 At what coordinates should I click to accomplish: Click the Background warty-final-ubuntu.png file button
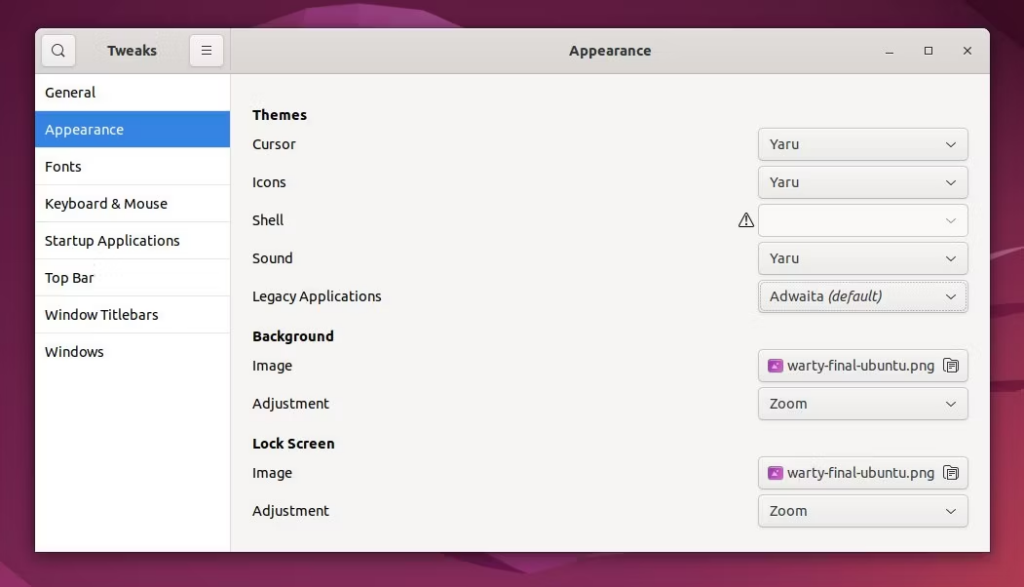click(x=863, y=366)
